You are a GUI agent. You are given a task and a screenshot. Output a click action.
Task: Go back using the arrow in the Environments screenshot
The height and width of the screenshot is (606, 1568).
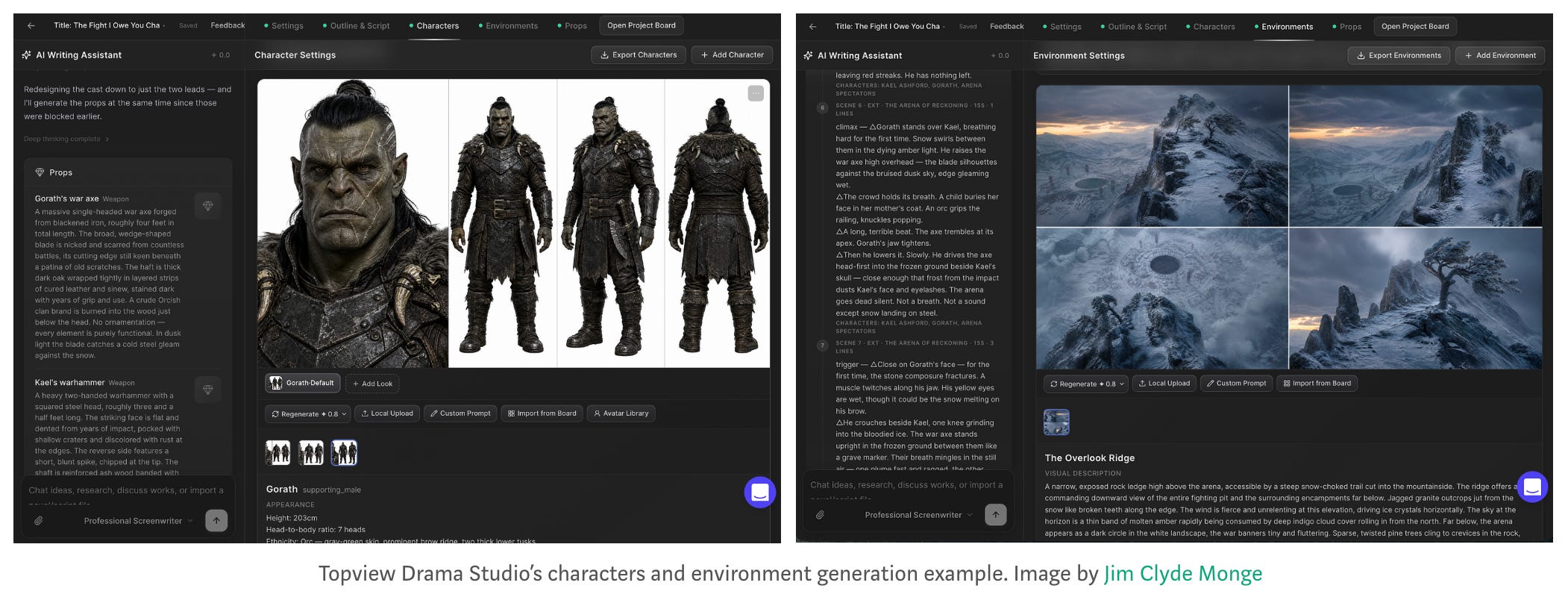(x=813, y=26)
